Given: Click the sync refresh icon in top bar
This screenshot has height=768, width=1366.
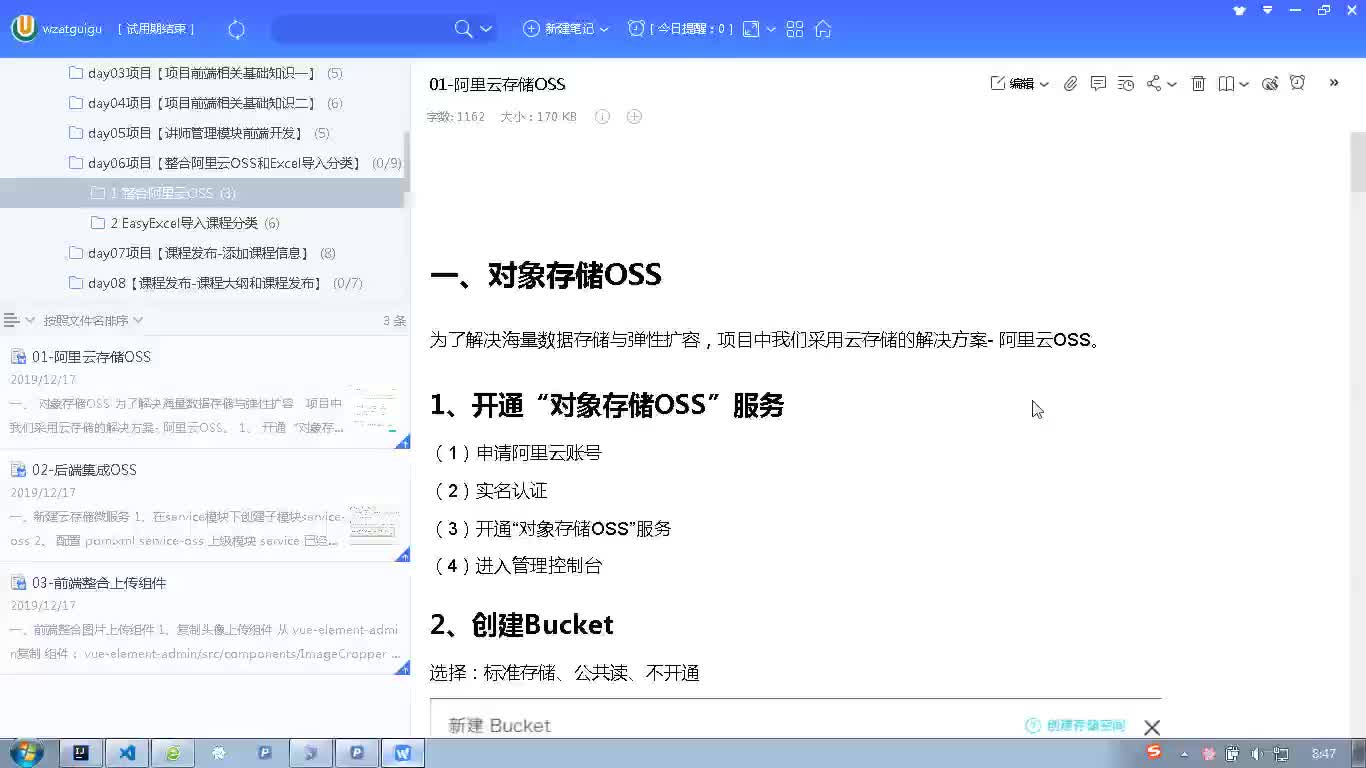Looking at the screenshot, I should click(237, 29).
